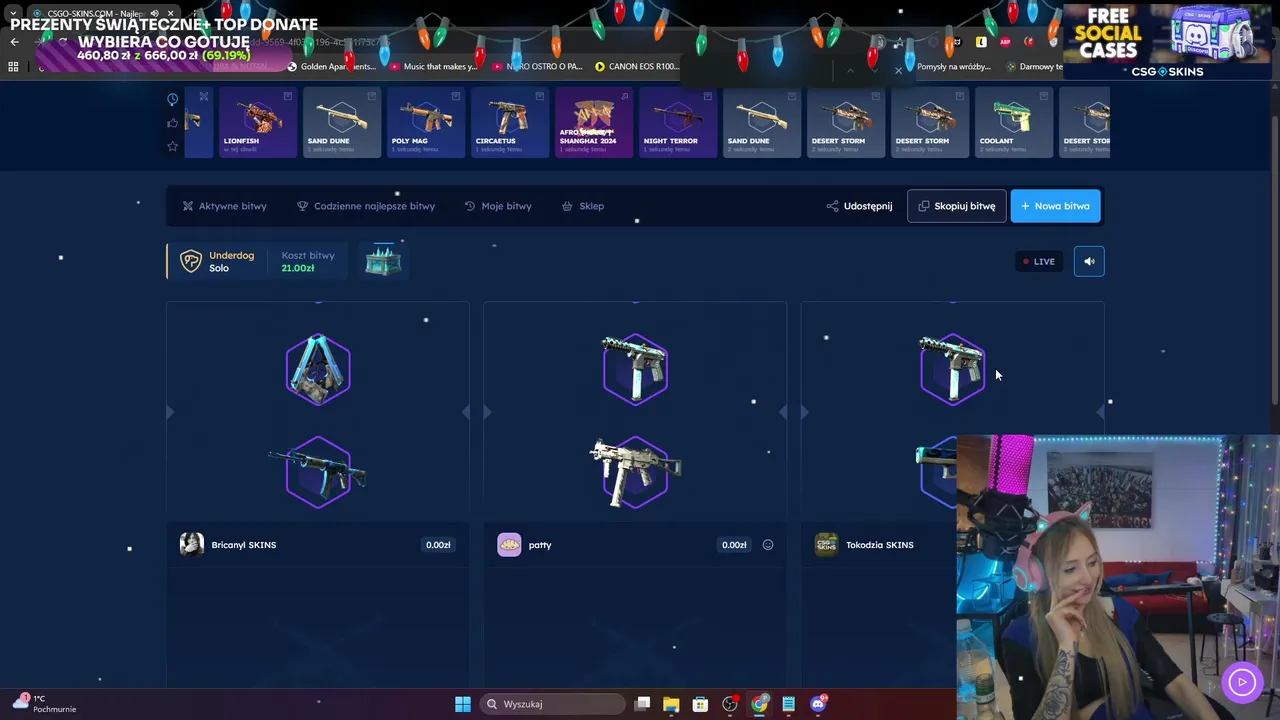Switch to Codzienne najlepsze bitwy tab
Screen dimensions: 1280x720
coord(366,206)
